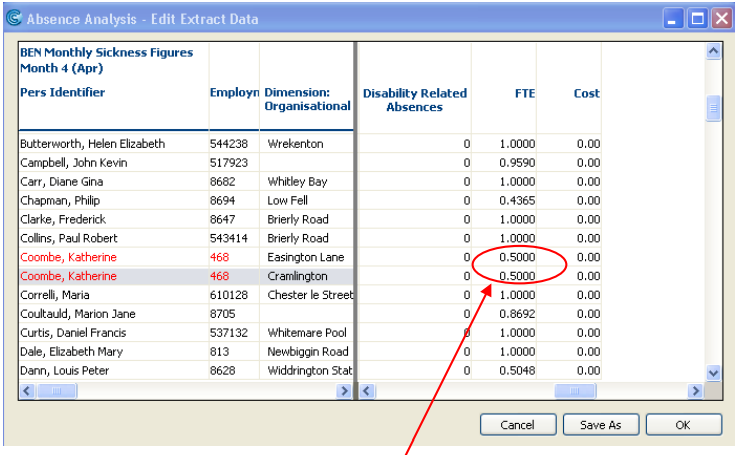Select FTE cell 0.4365 for Chapman, Philip
This screenshot has height=455, width=735.
point(517,201)
